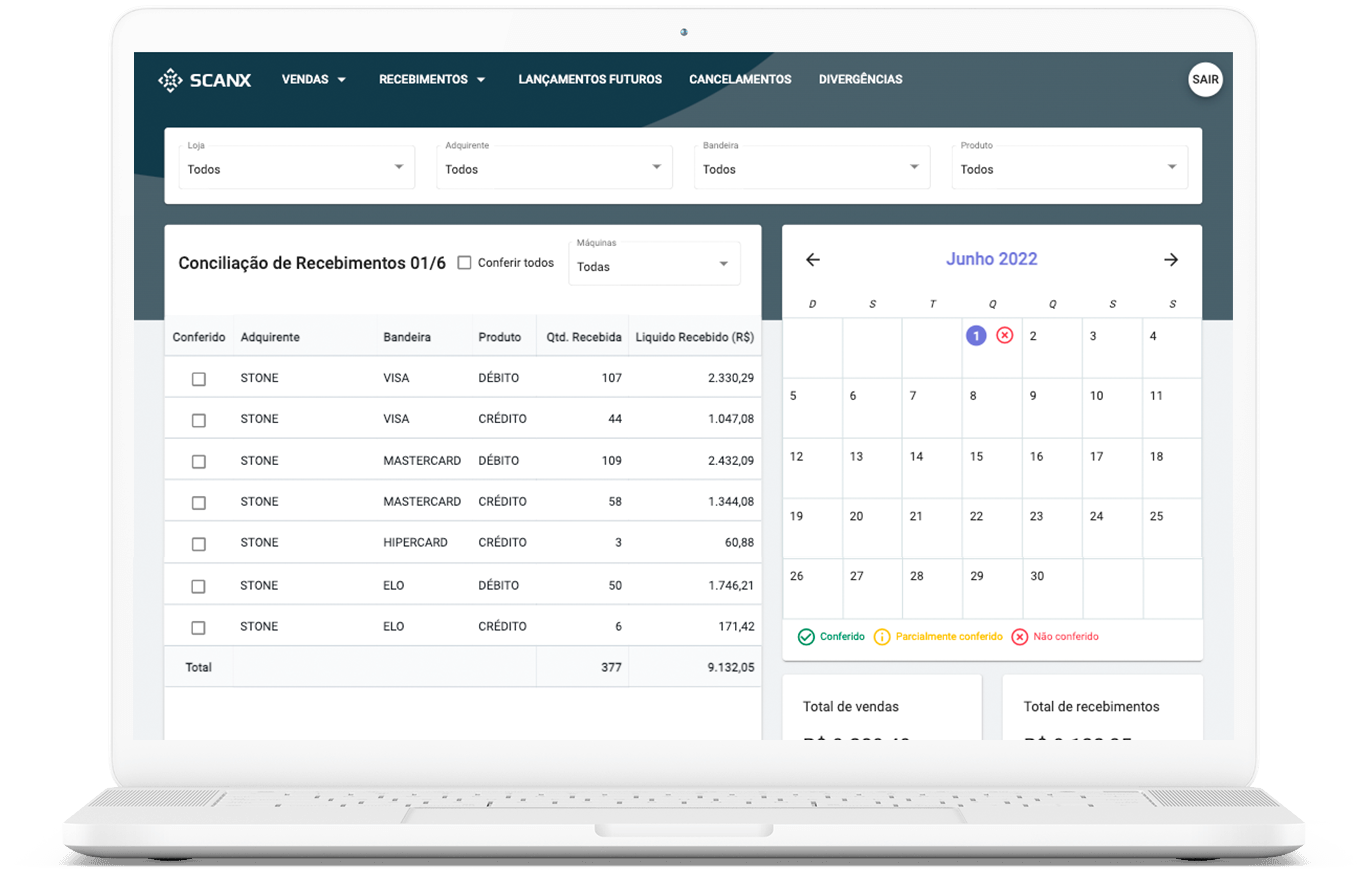Click the value 171,42
The height and width of the screenshot is (894, 1366).
click(x=736, y=626)
